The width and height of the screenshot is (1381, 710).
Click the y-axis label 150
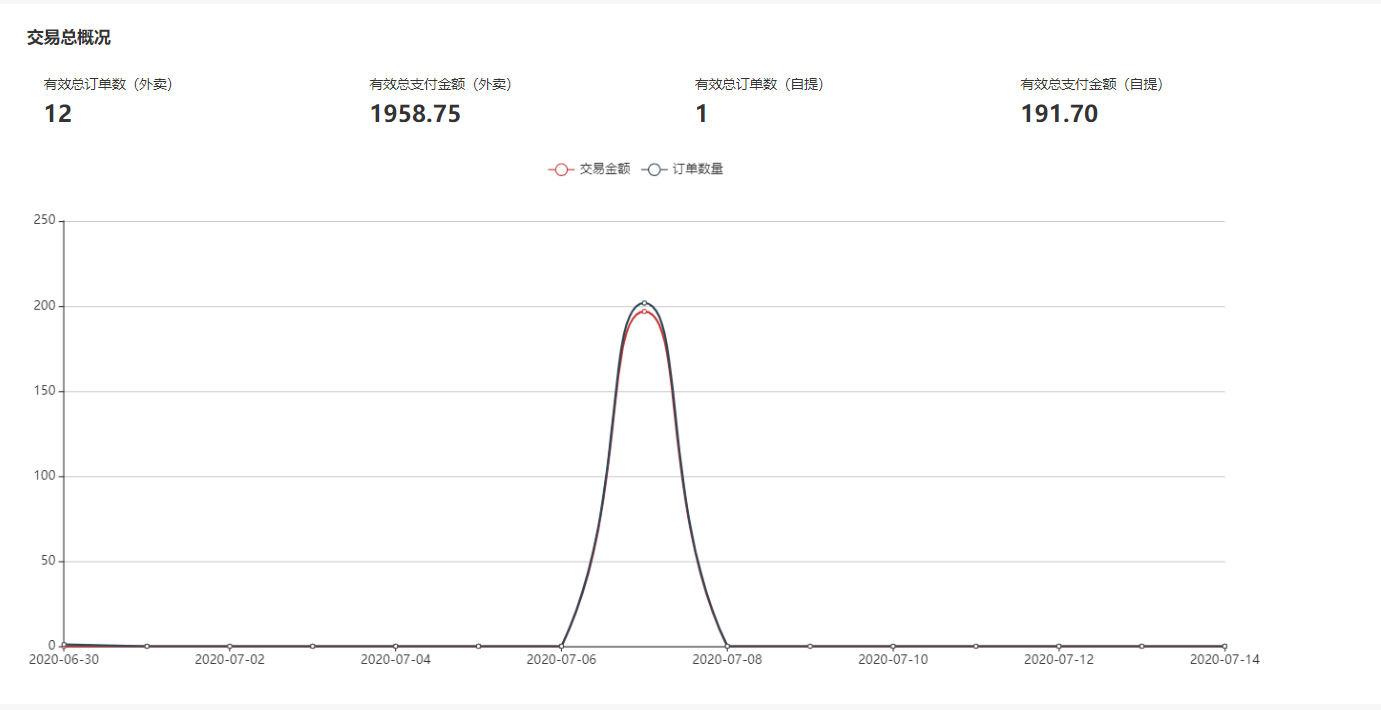[x=44, y=391]
